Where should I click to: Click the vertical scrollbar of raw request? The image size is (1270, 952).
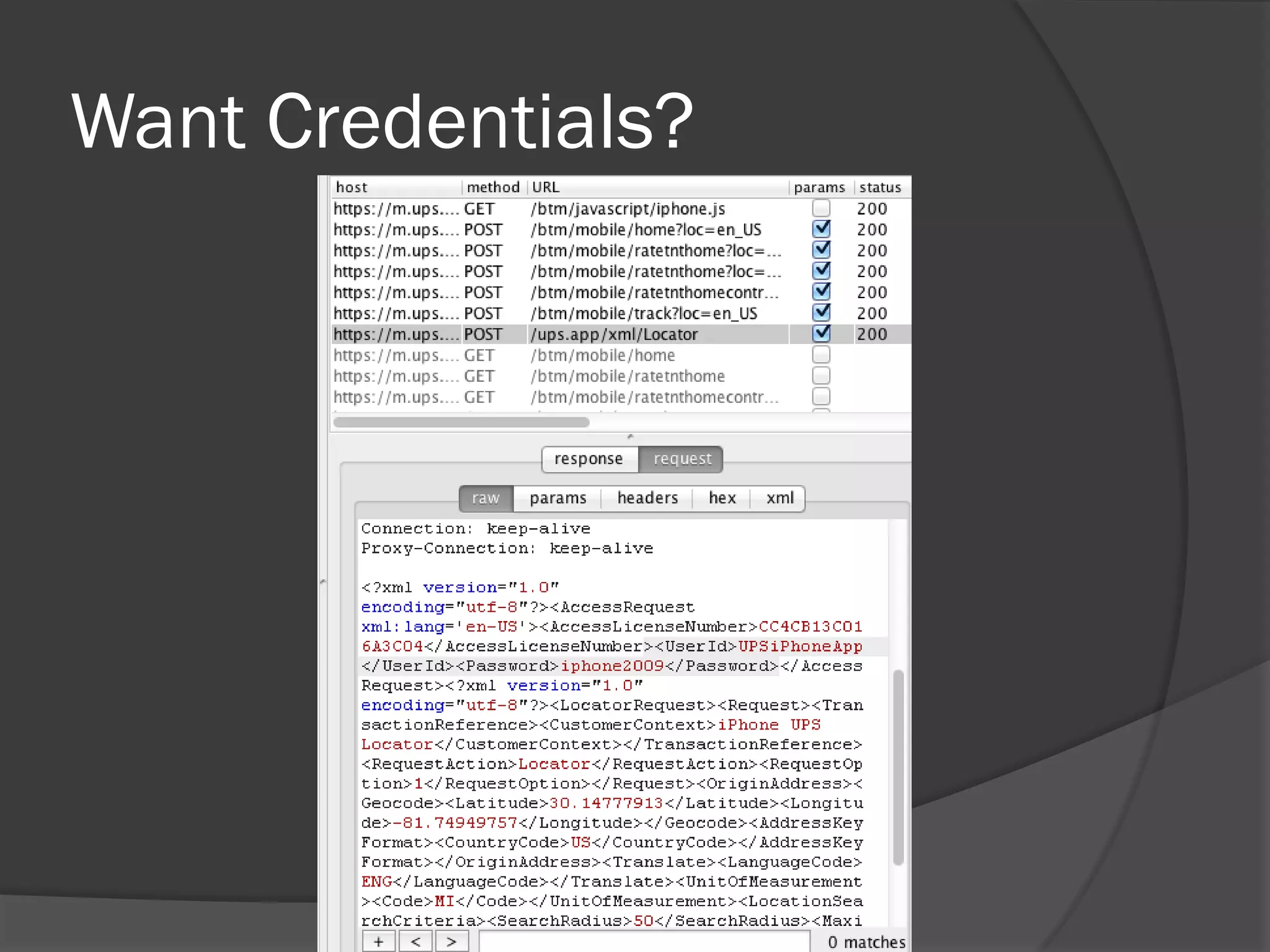(x=898, y=767)
